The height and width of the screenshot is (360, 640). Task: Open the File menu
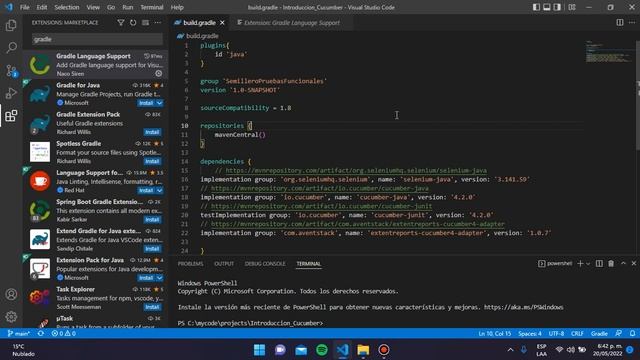[x=24, y=7]
